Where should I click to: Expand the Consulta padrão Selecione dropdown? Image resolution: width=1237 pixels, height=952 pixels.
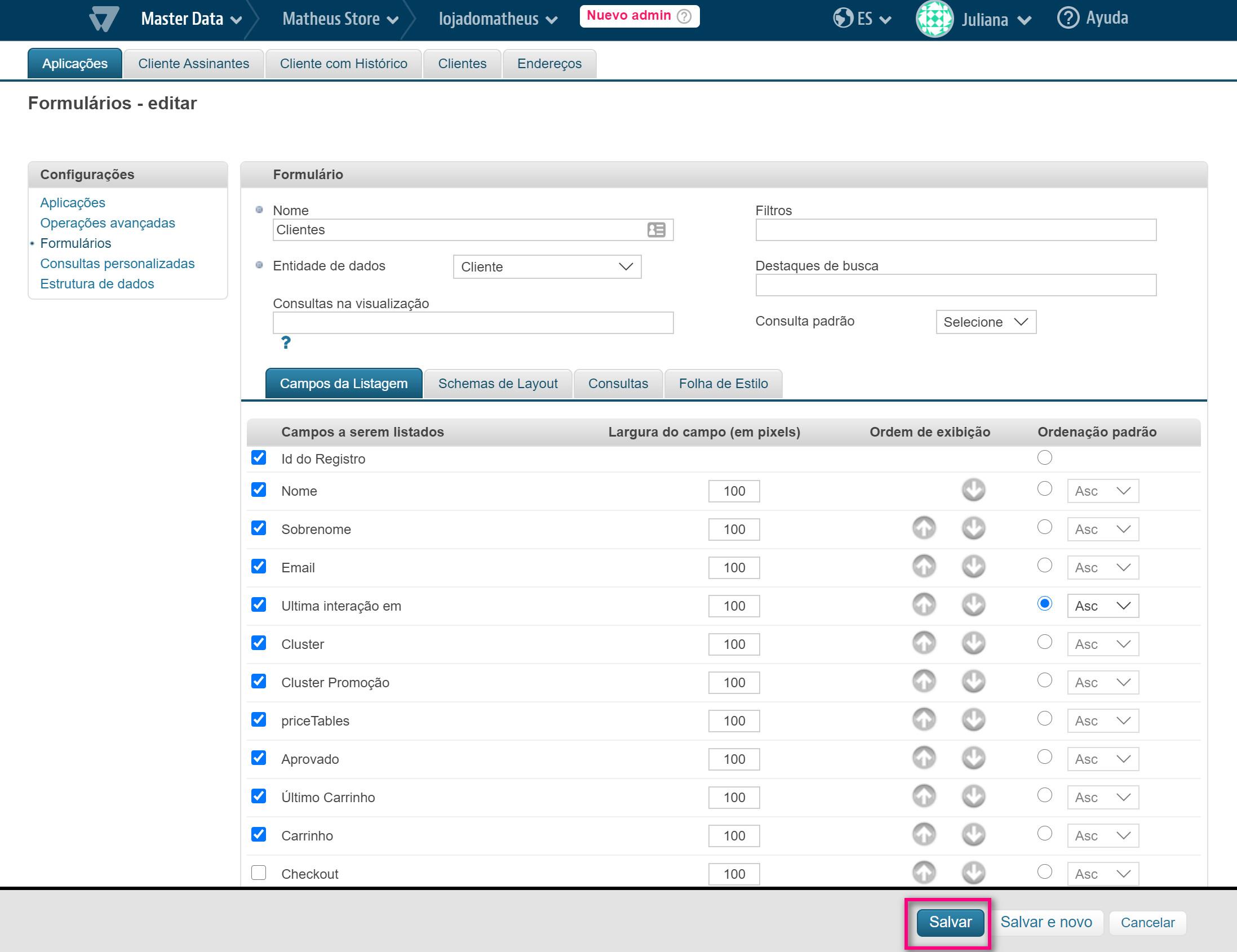tap(986, 322)
